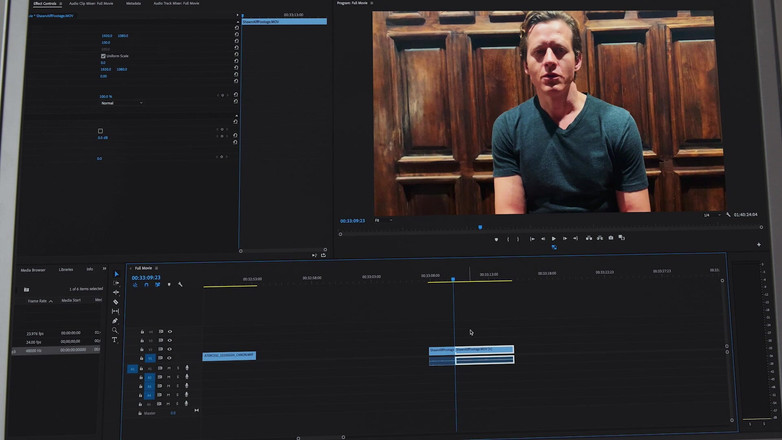The image size is (782, 440).
Task: Select the Razor tool in the toolbar
Action: pos(116,302)
